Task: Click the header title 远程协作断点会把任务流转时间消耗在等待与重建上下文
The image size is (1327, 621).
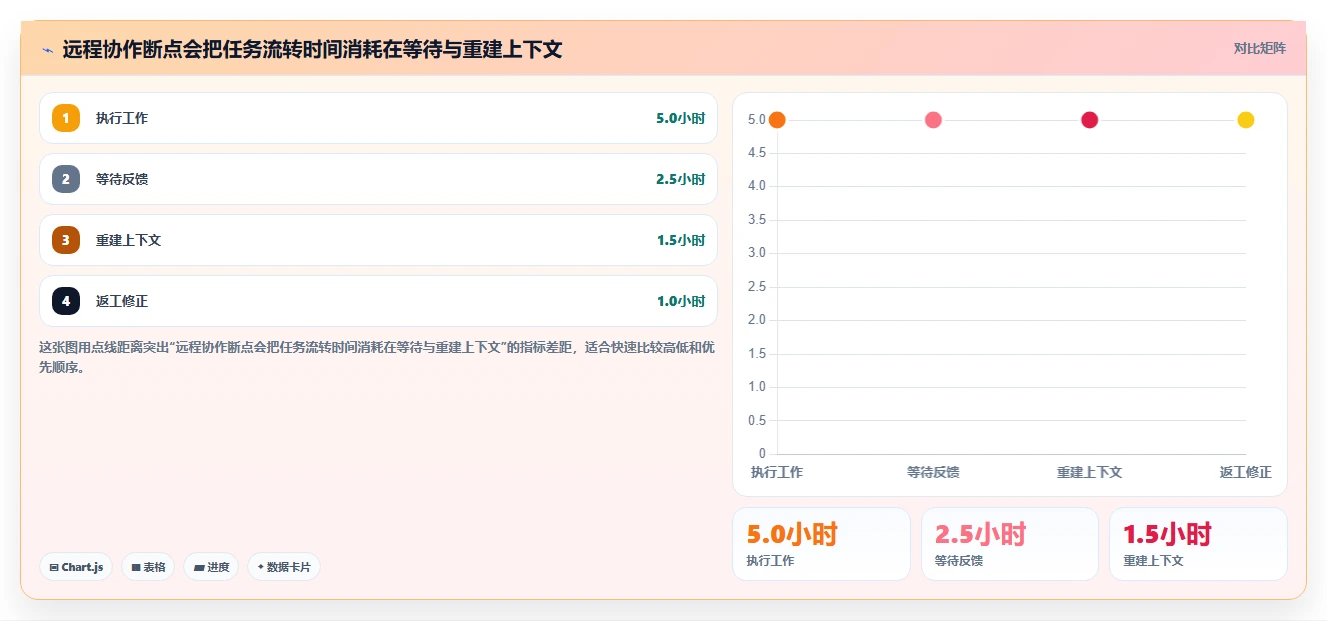Action: click(312, 49)
